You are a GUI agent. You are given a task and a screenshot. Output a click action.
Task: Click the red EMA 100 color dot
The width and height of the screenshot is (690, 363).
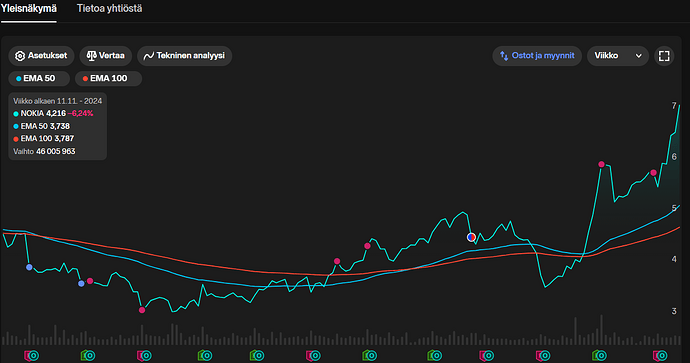pyautogui.click(x=85, y=79)
